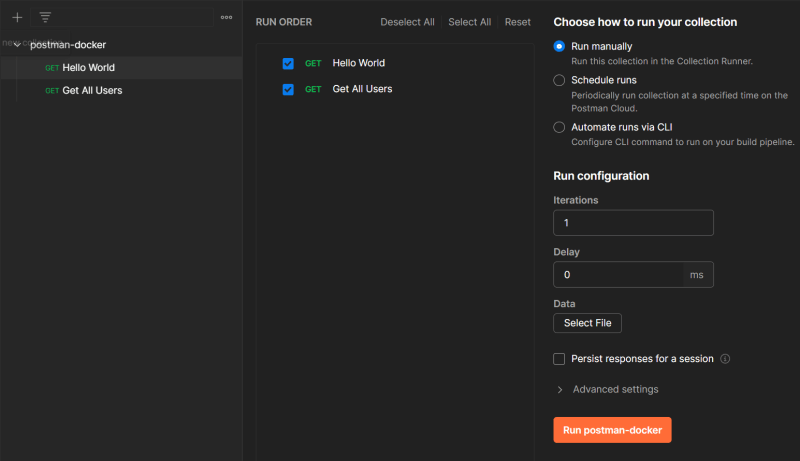Viewport: 800px width, 461px height.
Task: Open Get All Users request in sidebar
Action: [92, 90]
